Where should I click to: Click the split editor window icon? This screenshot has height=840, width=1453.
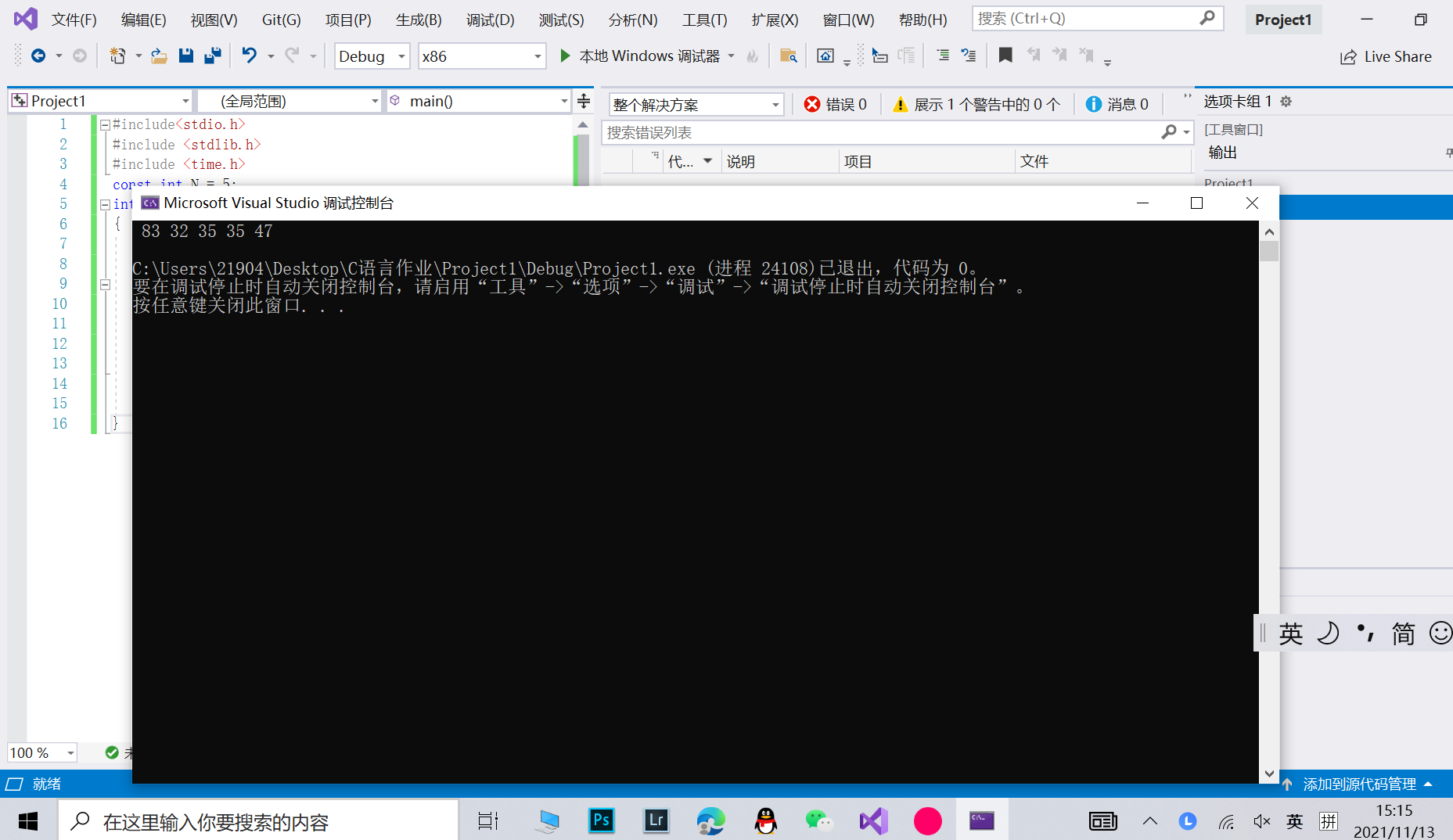click(x=584, y=101)
